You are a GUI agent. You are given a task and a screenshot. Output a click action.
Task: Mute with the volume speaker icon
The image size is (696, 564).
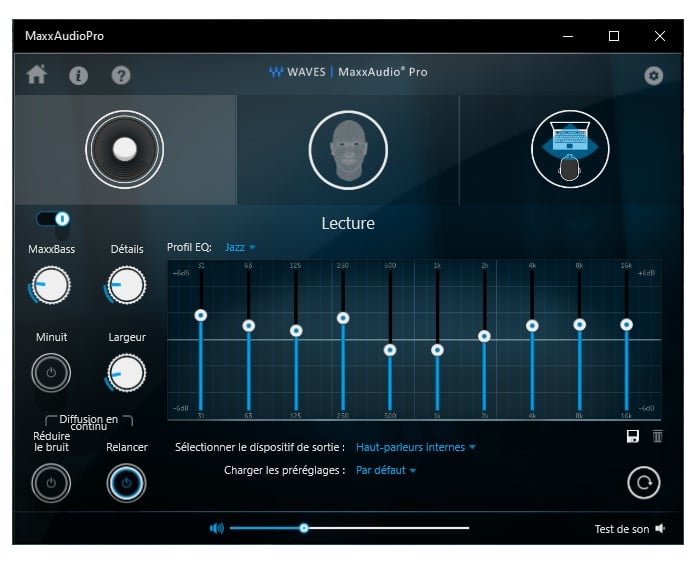[217, 528]
